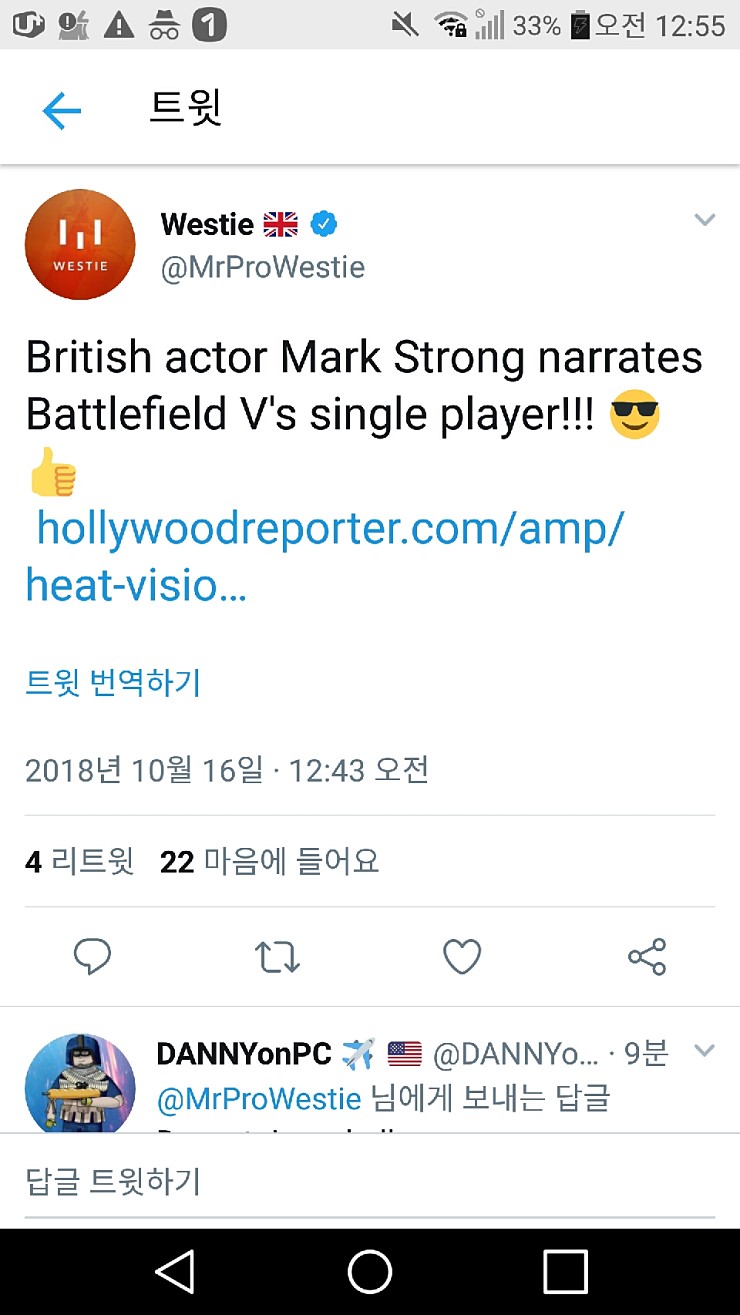Like the tweet with heart icon

[x=462, y=957]
